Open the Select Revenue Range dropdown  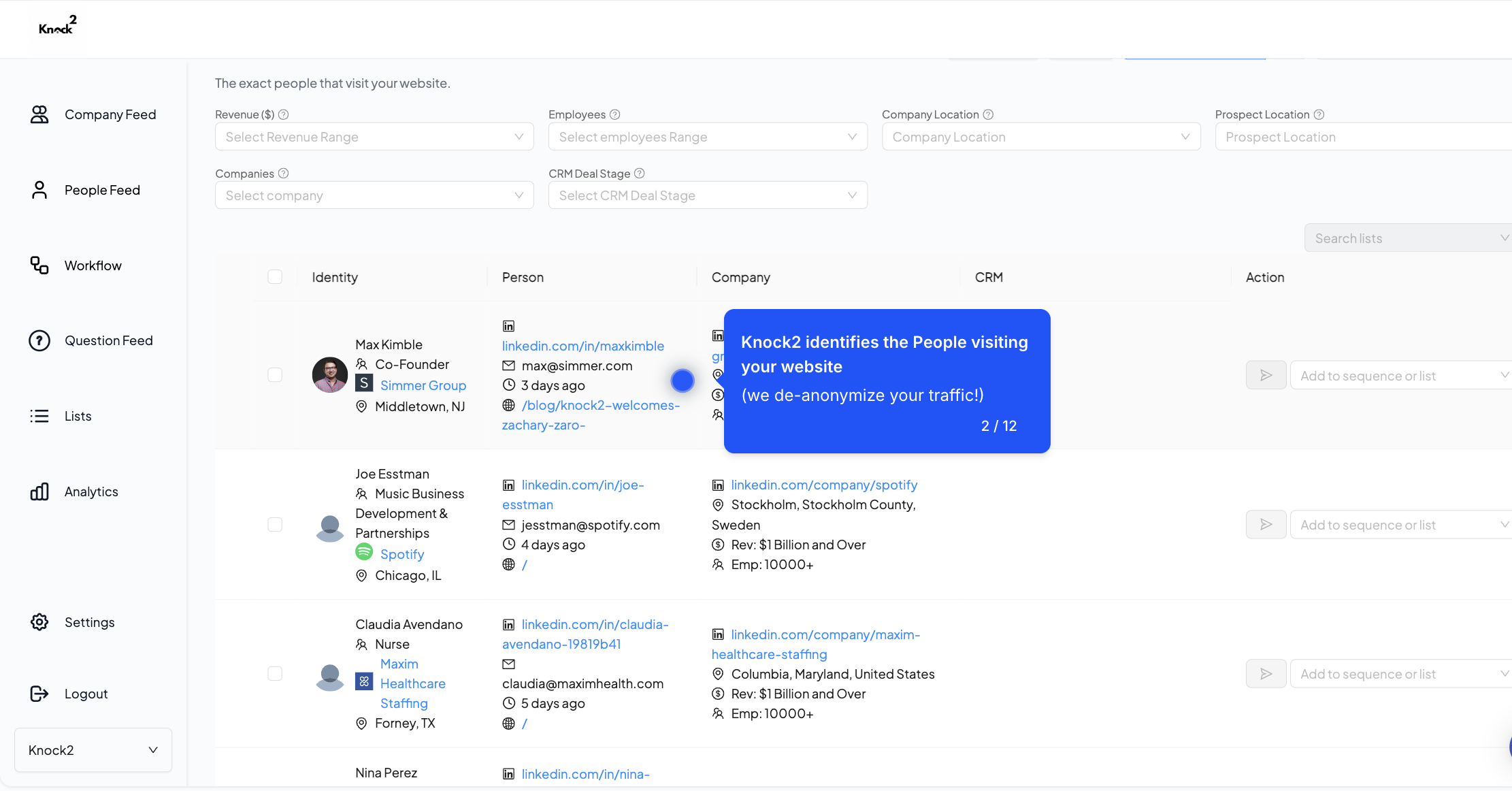tap(374, 137)
